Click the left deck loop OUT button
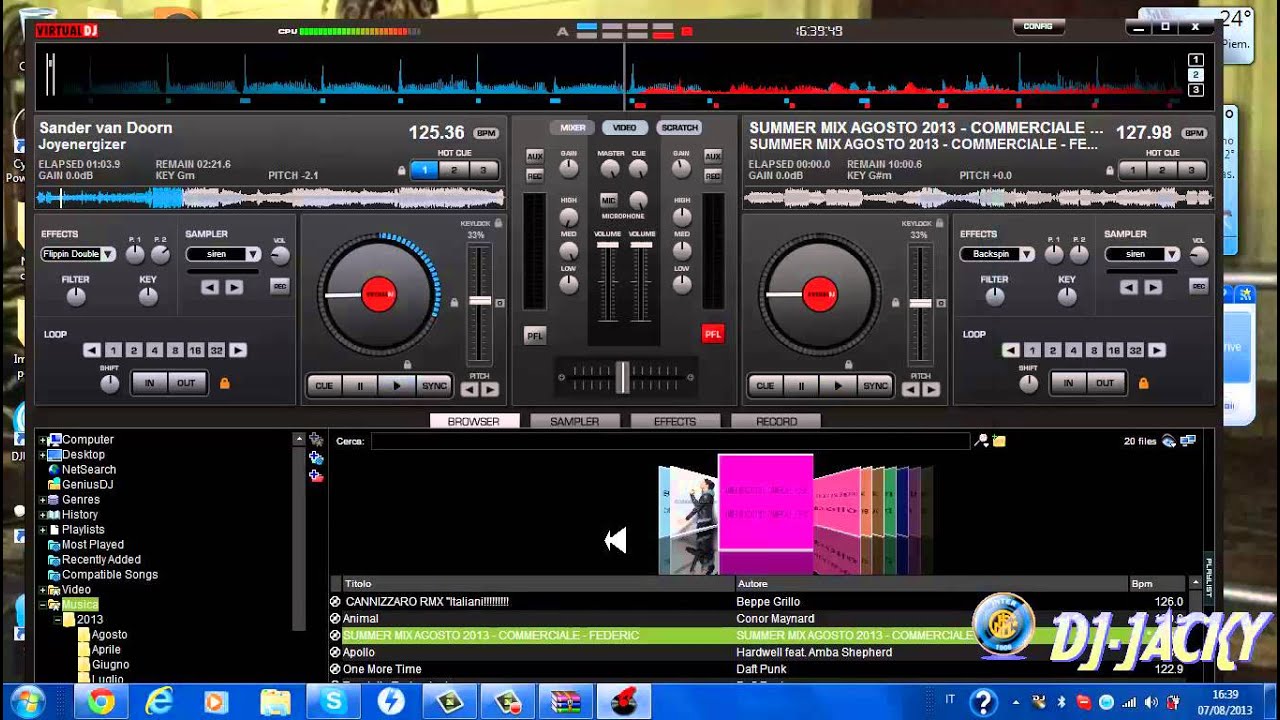This screenshot has width=1280, height=720. [186, 383]
